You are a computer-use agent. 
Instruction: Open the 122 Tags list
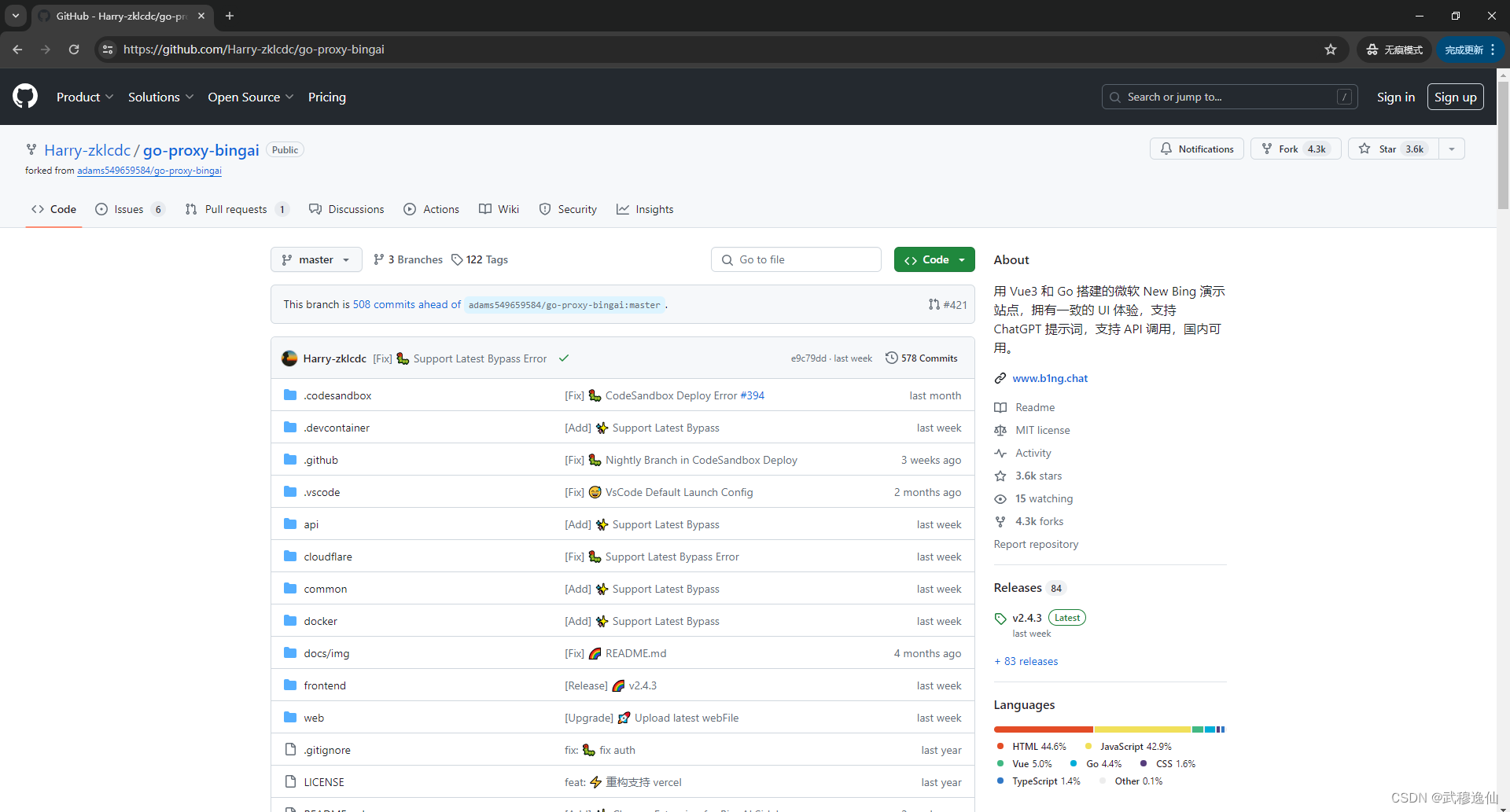(x=479, y=259)
